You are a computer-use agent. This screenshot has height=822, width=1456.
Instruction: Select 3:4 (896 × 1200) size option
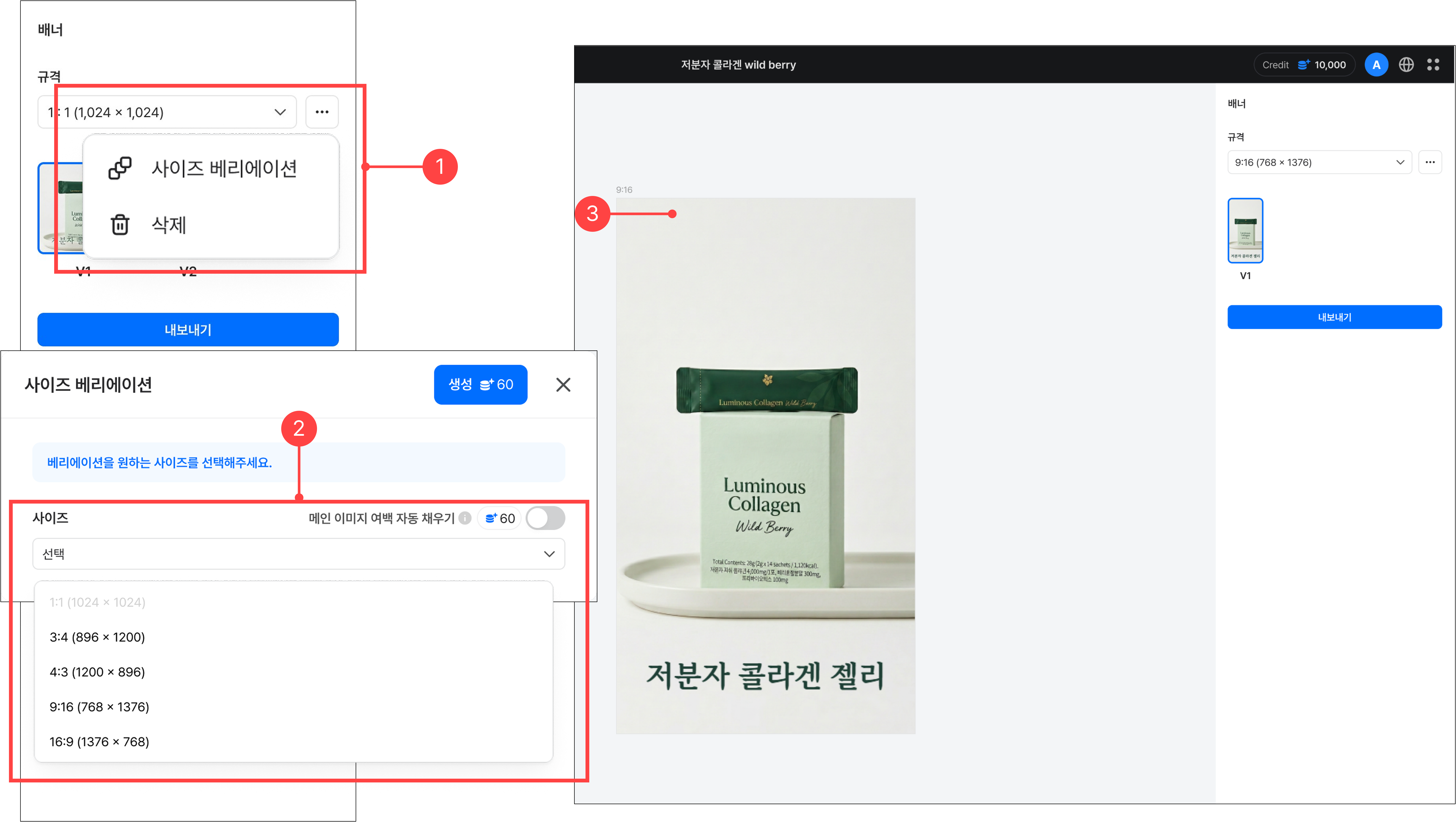click(293, 637)
